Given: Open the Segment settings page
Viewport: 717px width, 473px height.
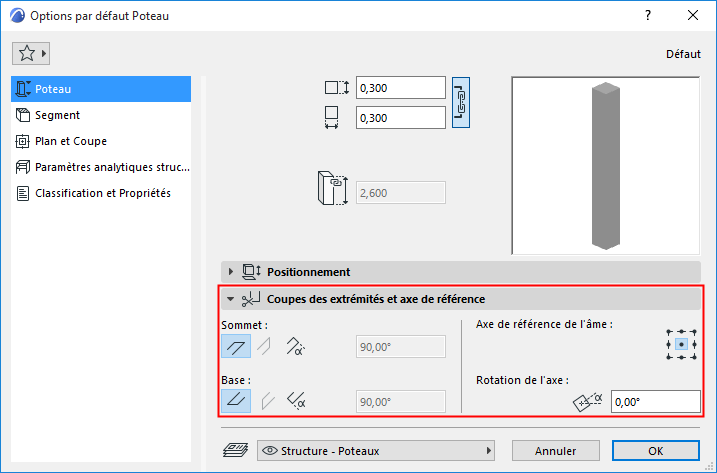Looking at the screenshot, I should pyautogui.click(x=57, y=115).
